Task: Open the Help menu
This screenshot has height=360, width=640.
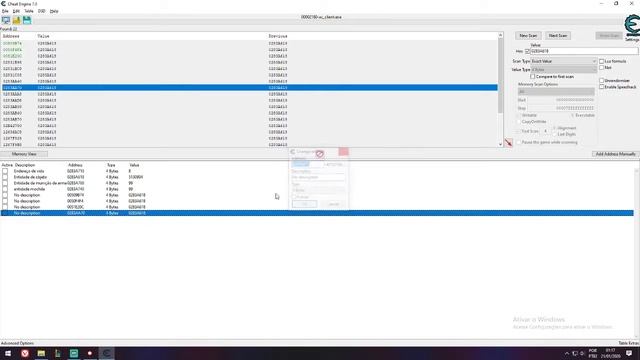Action: 54,11
